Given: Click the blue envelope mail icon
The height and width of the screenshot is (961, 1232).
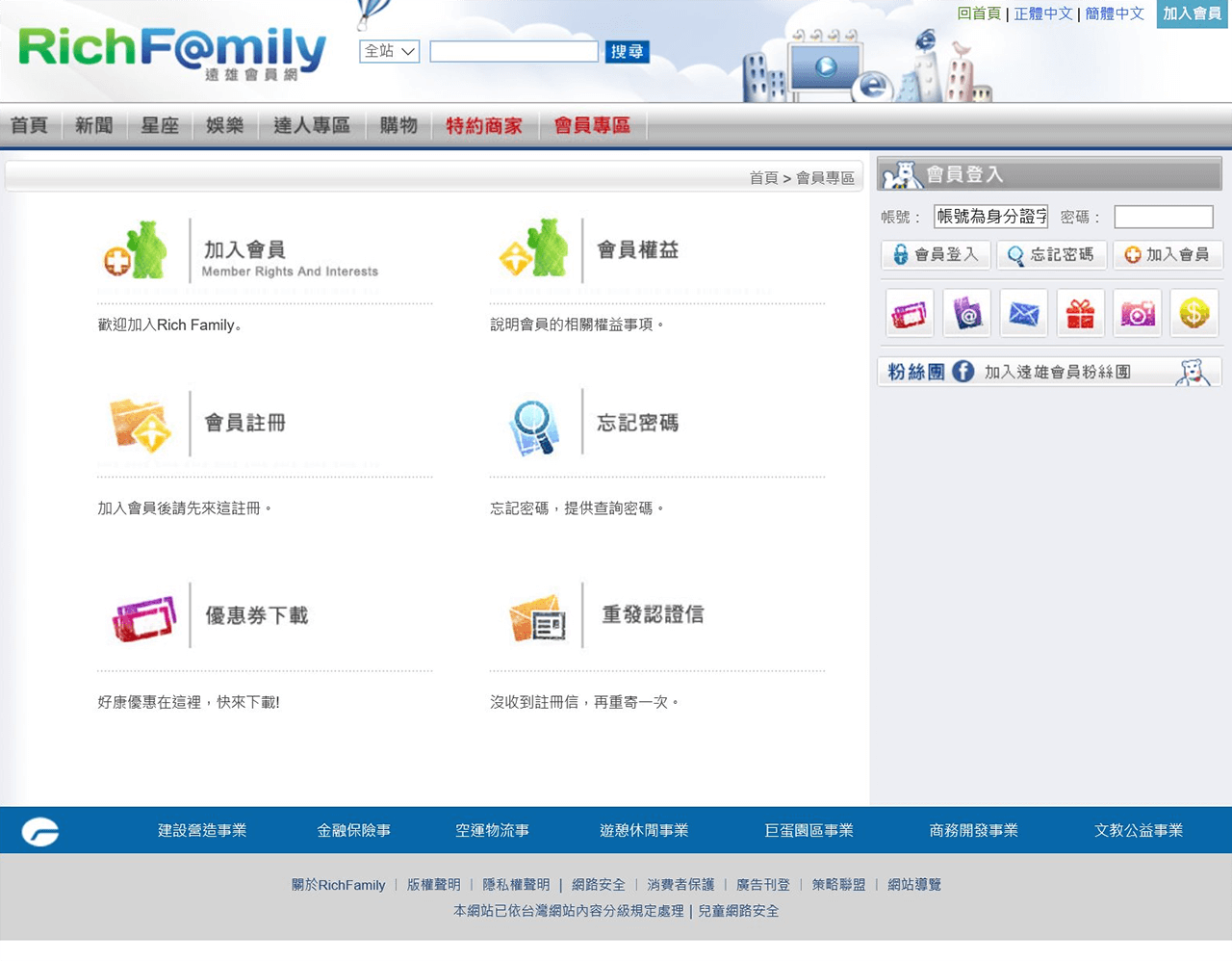Looking at the screenshot, I should (1023, 313).
